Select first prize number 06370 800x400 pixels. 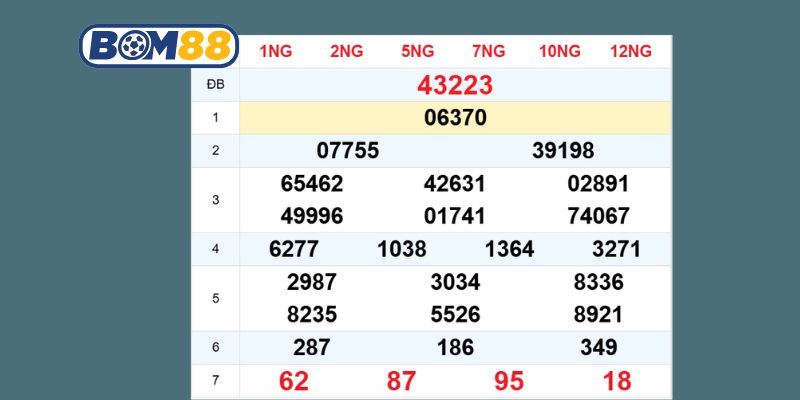[455, 118]
